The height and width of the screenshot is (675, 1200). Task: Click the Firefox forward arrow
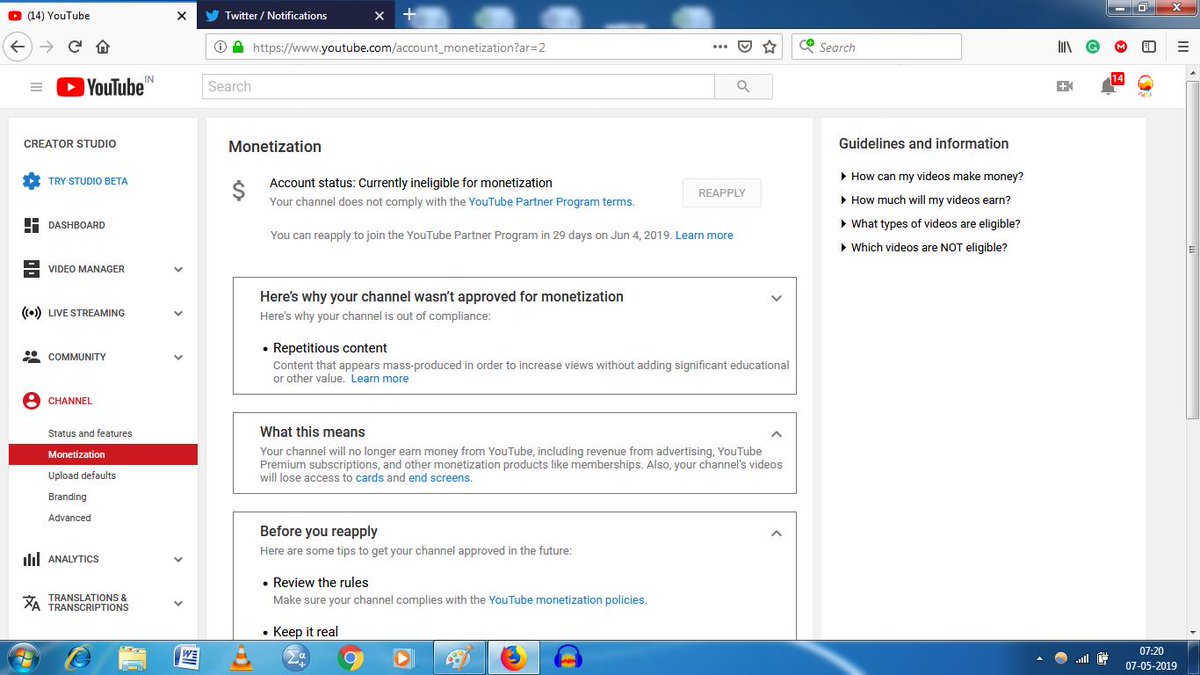47,47
